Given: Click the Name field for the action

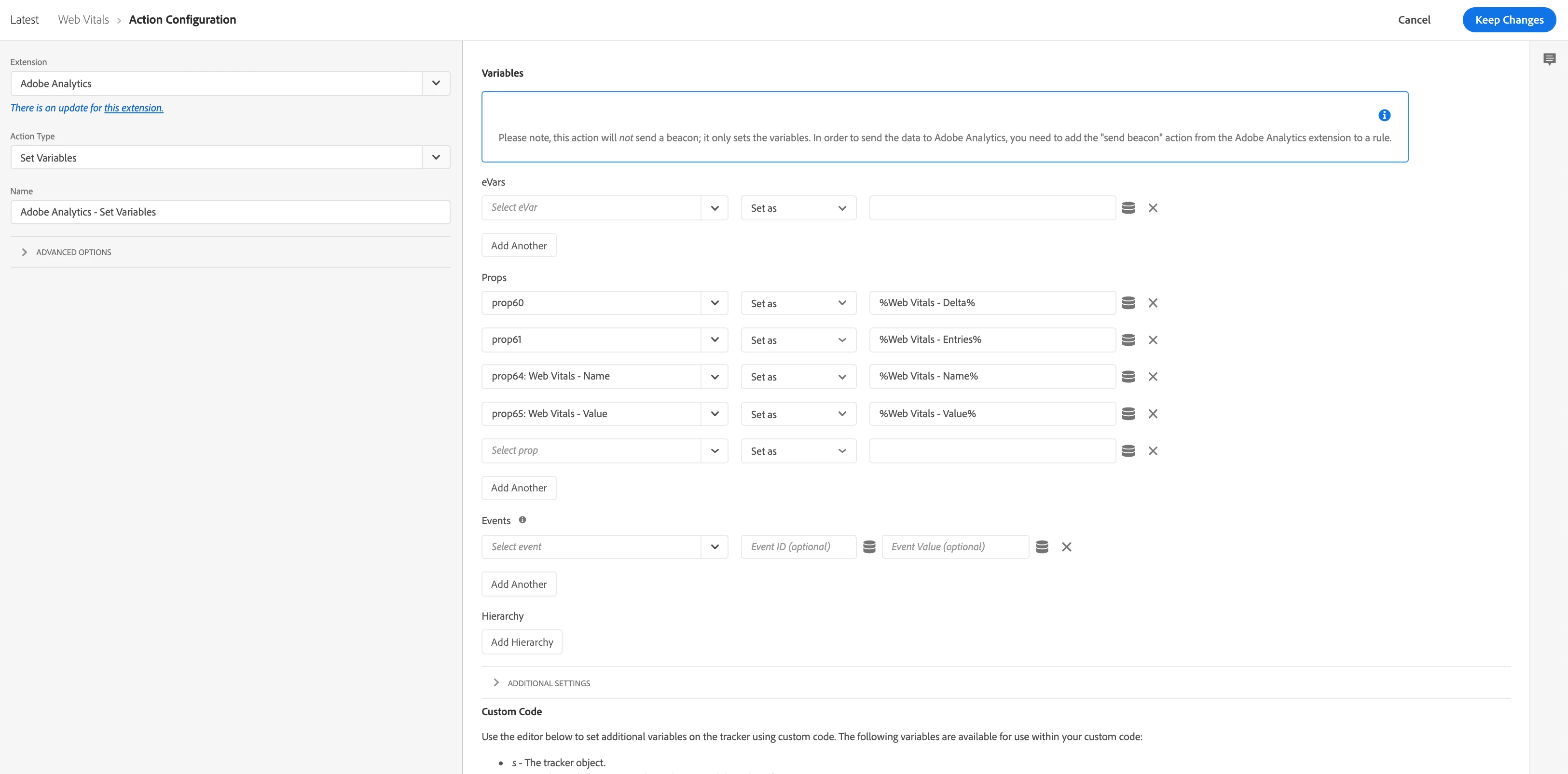Looking at the screenshot, I should [x=230, y=212].
